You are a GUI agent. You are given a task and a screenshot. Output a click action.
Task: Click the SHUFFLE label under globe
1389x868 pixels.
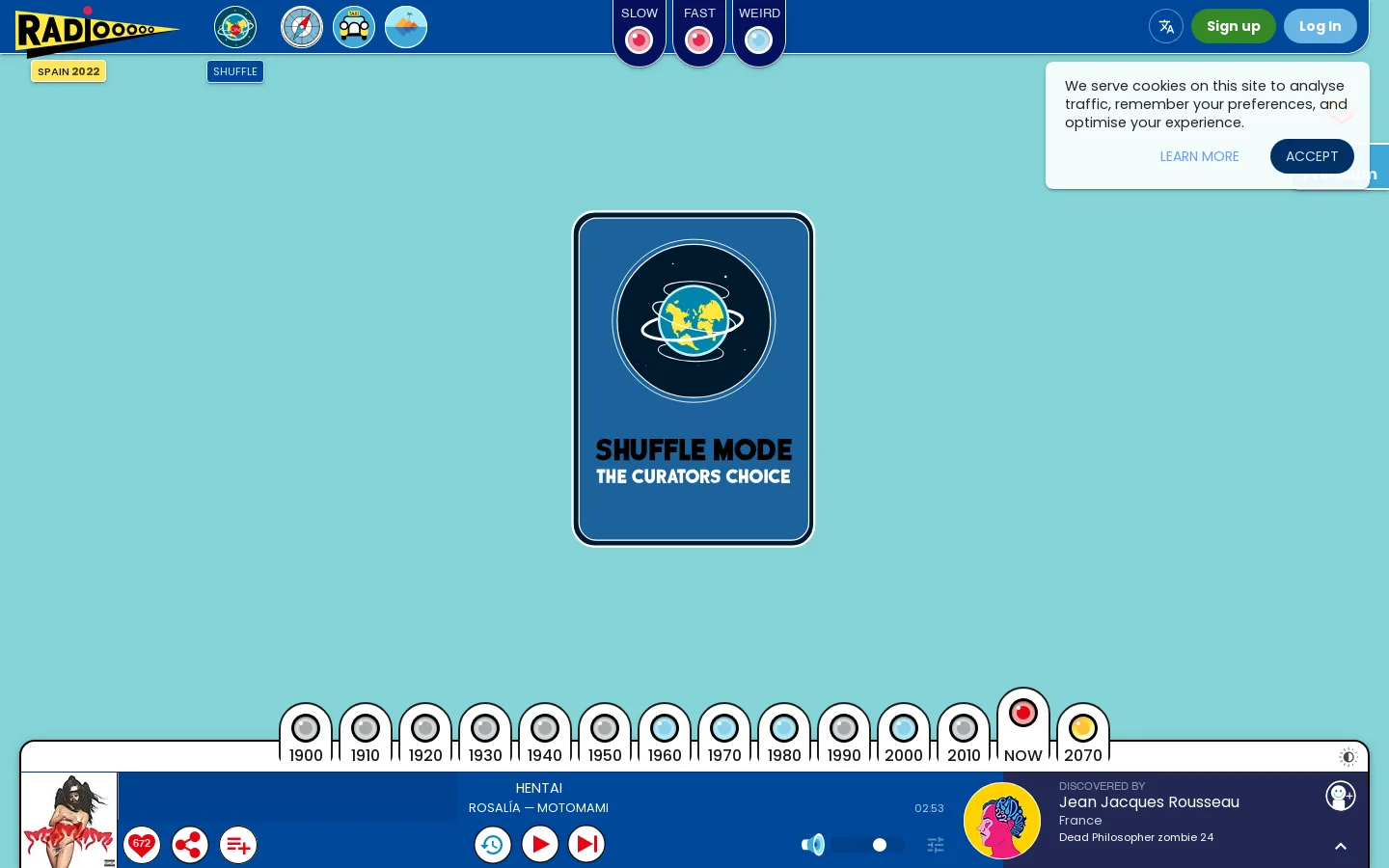pyautogui.click(x=235, y=71)
